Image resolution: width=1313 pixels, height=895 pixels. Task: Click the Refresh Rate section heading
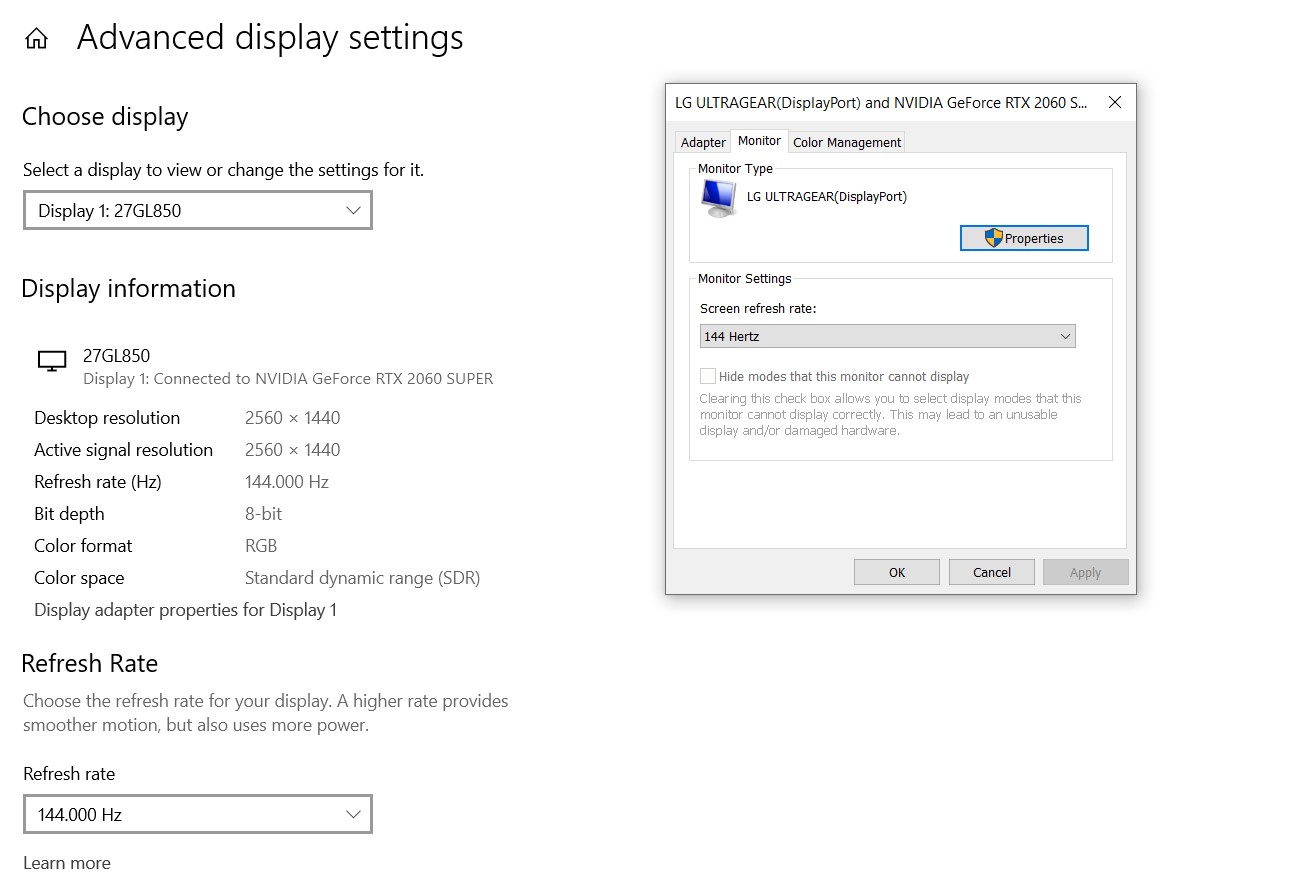(x=90, y=664)
